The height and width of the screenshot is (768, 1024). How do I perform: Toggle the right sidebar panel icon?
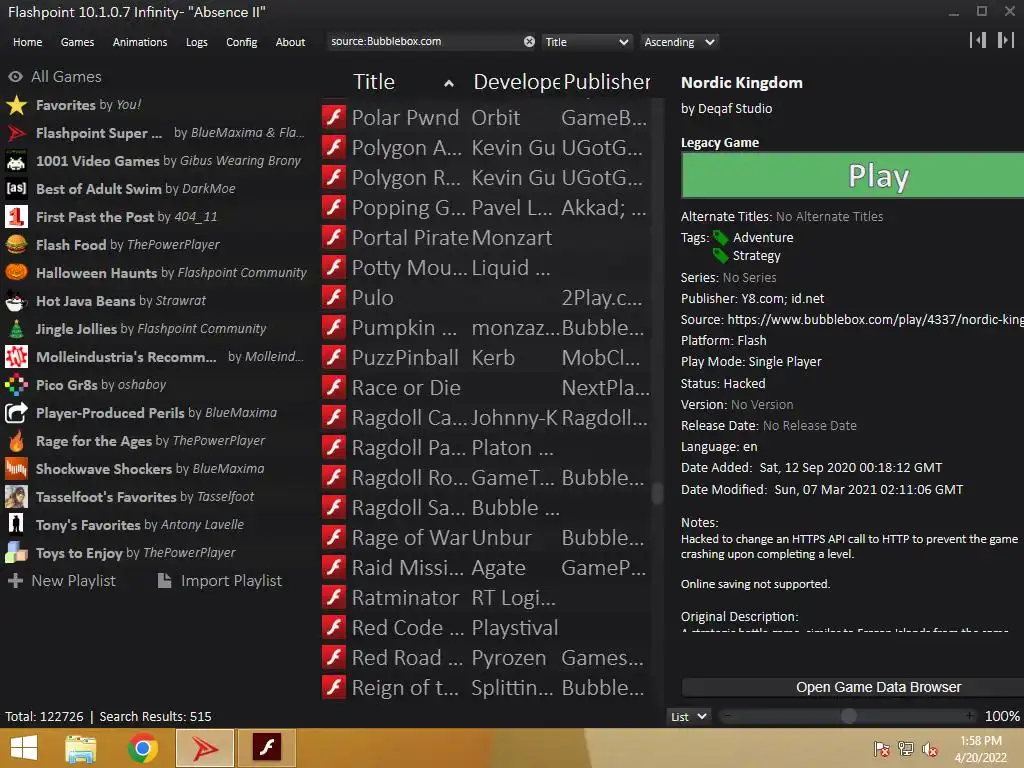[x=1005, y=40]
